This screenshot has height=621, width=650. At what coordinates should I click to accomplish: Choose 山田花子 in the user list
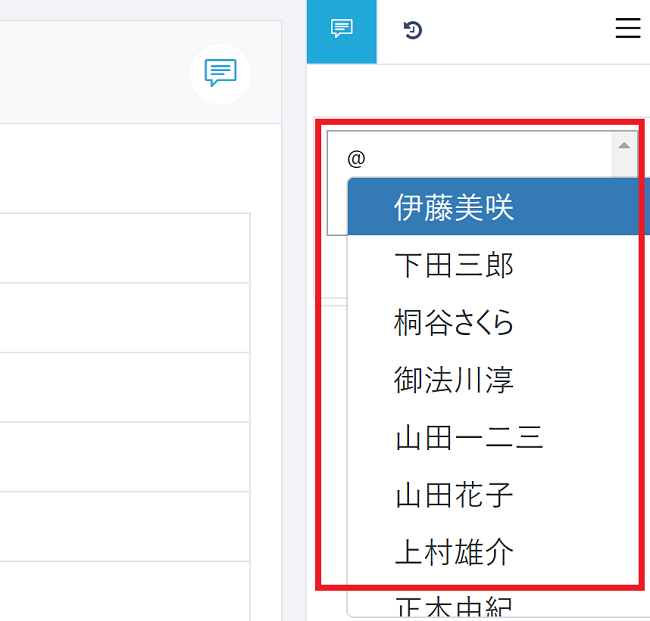click(454, 495)
